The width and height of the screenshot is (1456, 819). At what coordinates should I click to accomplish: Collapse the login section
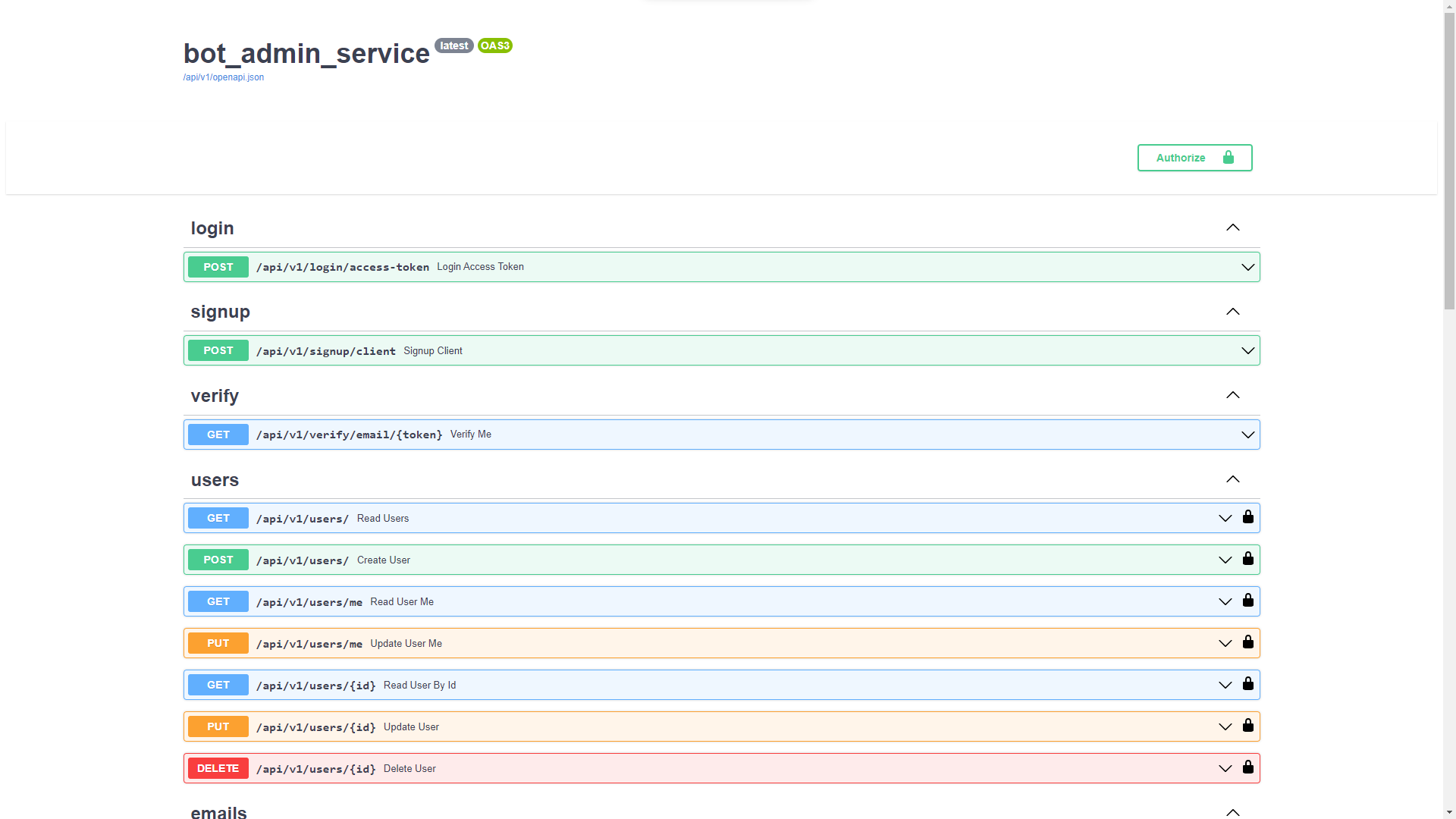tap(1232, 227)
